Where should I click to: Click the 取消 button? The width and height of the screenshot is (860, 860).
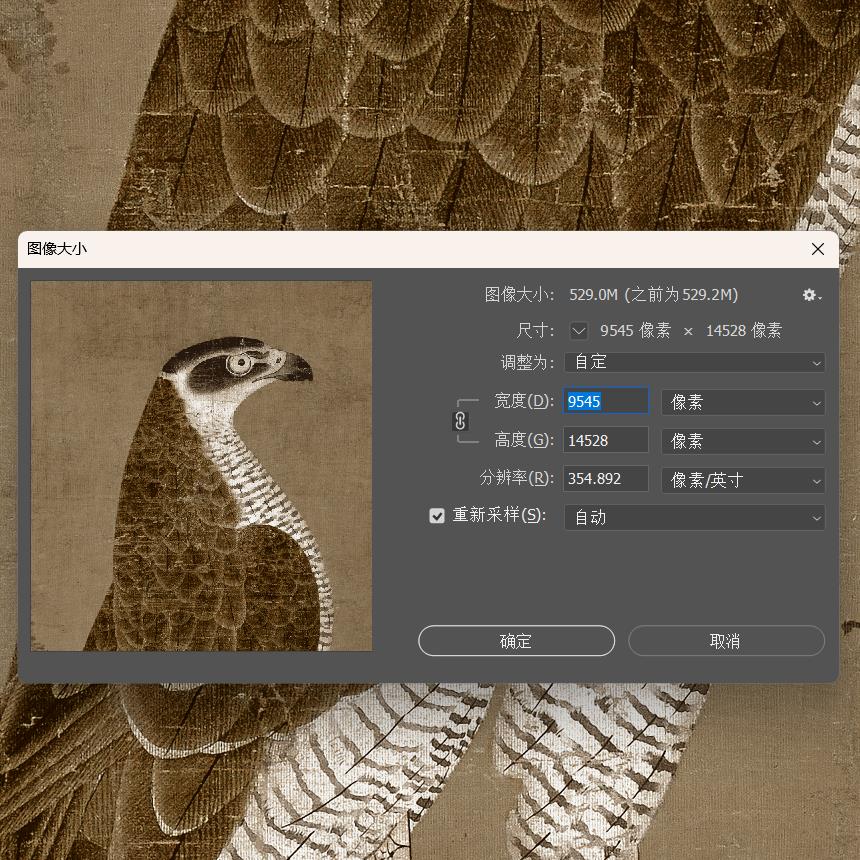pyautogui.click(x=726, y=641)
